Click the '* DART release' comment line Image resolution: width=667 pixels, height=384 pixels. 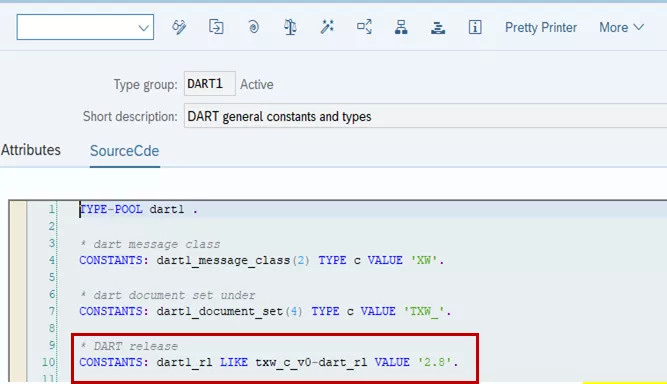[x=129, y=346]
